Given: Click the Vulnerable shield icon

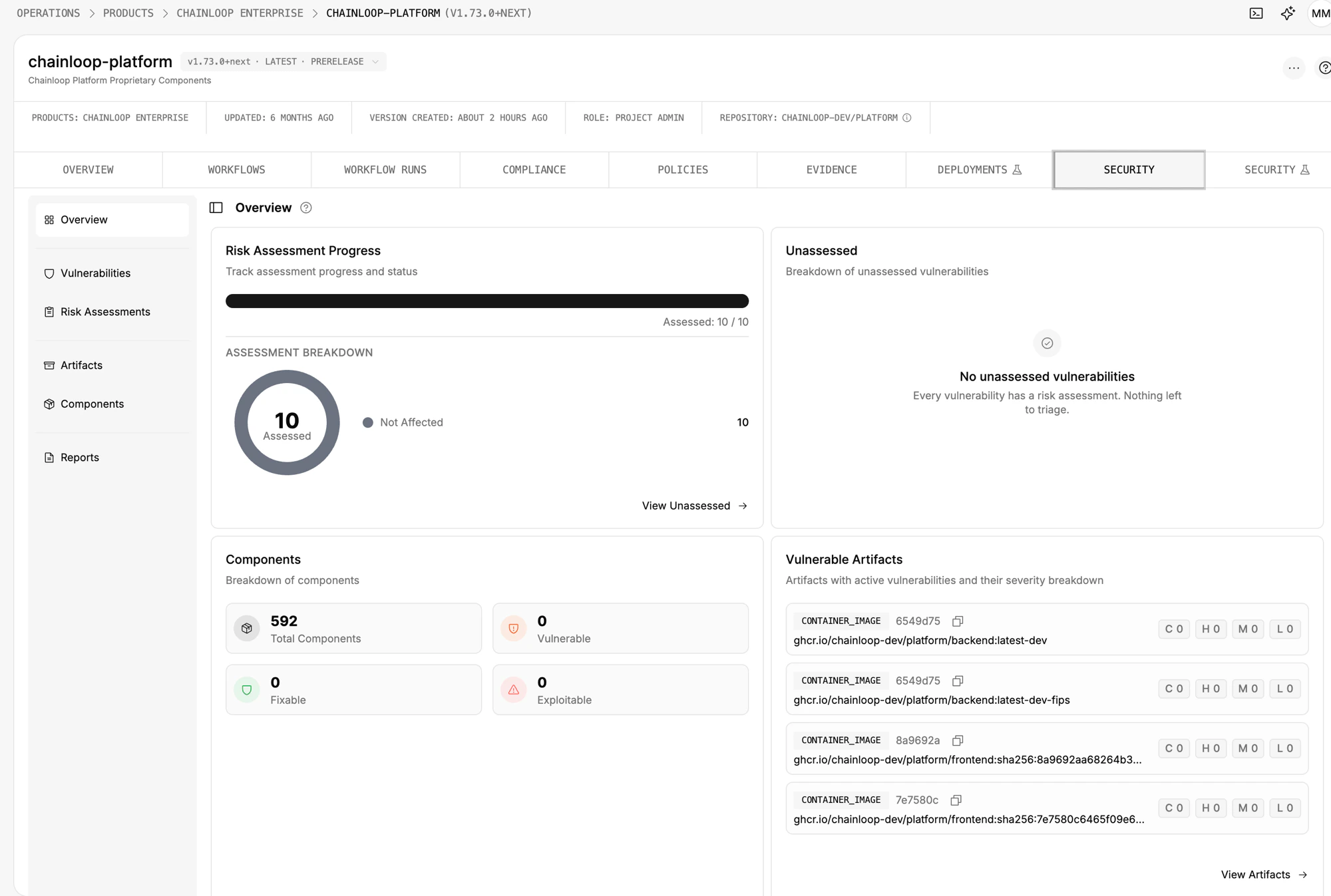Looking at the screenshot, I should [x=514, y=629].
